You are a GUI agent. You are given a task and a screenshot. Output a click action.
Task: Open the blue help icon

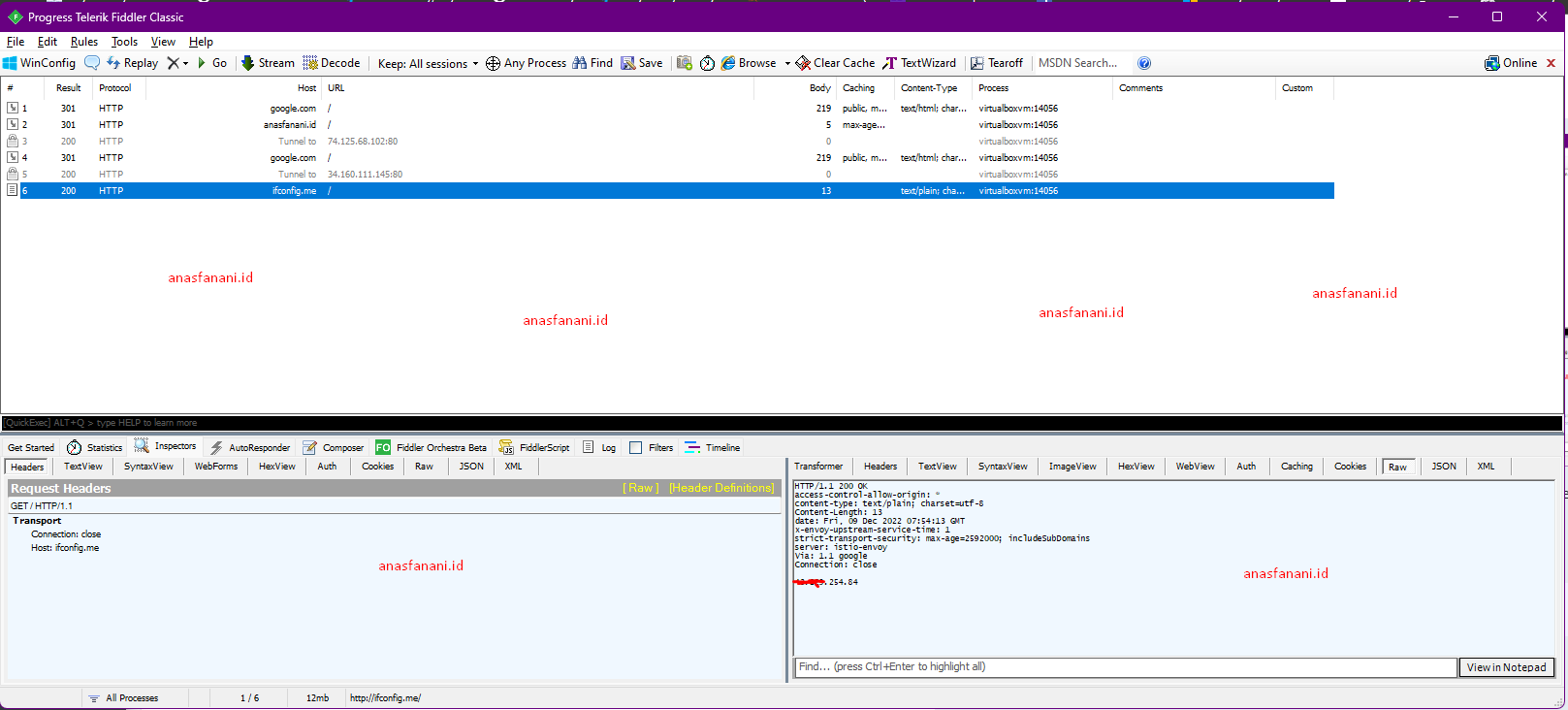1144,63
